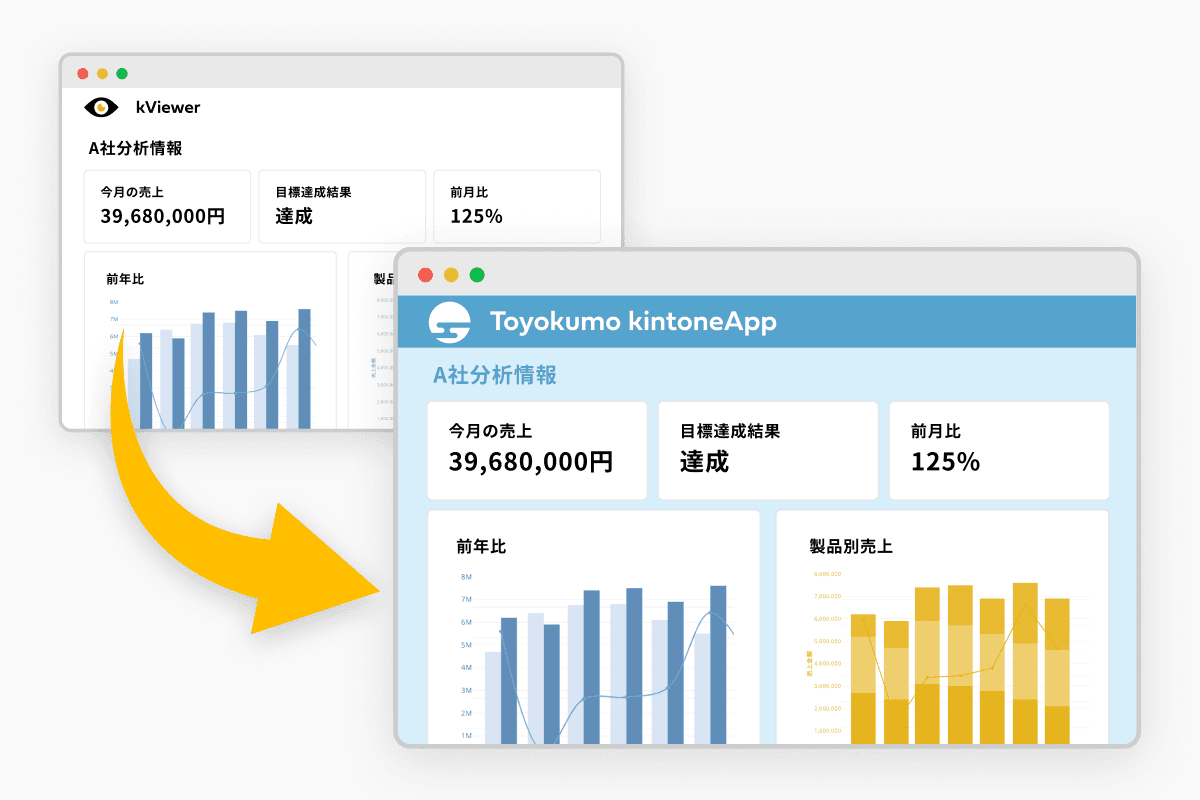Click the Toyokumo cloud logo icon
Image resolution: width=1200 pixels, height=800 pixels.
tap(450, 322)
